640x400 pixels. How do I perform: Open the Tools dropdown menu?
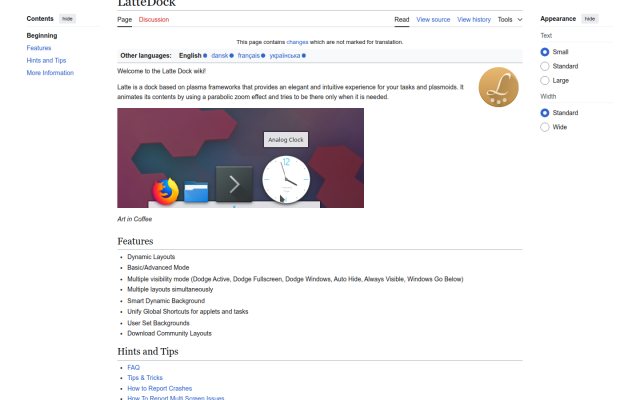click(510, 20)
